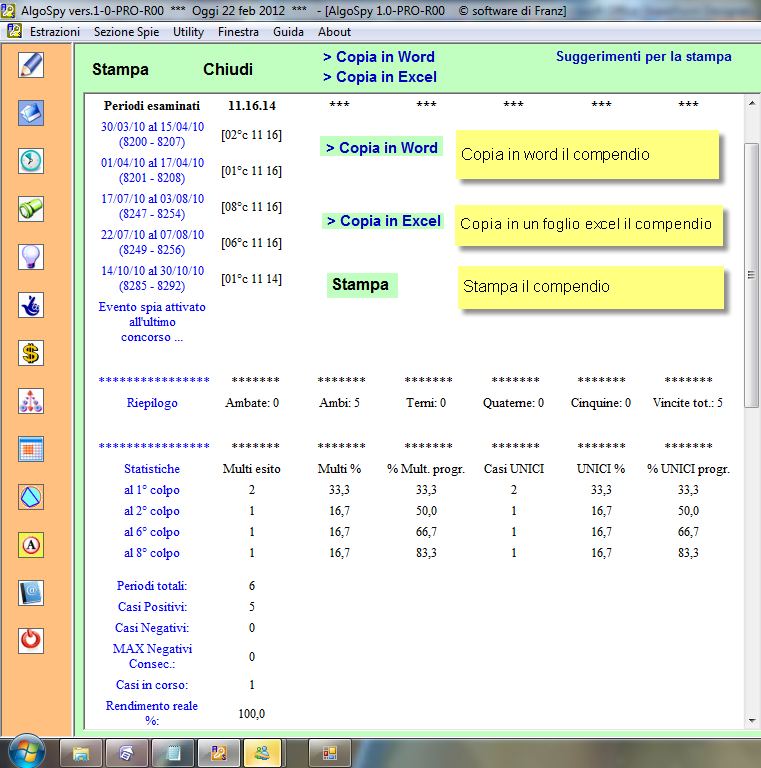This screenshot has width=761, height=768.
Task: Click the Copia in word il compendio note
Action: tap(587, 155)
